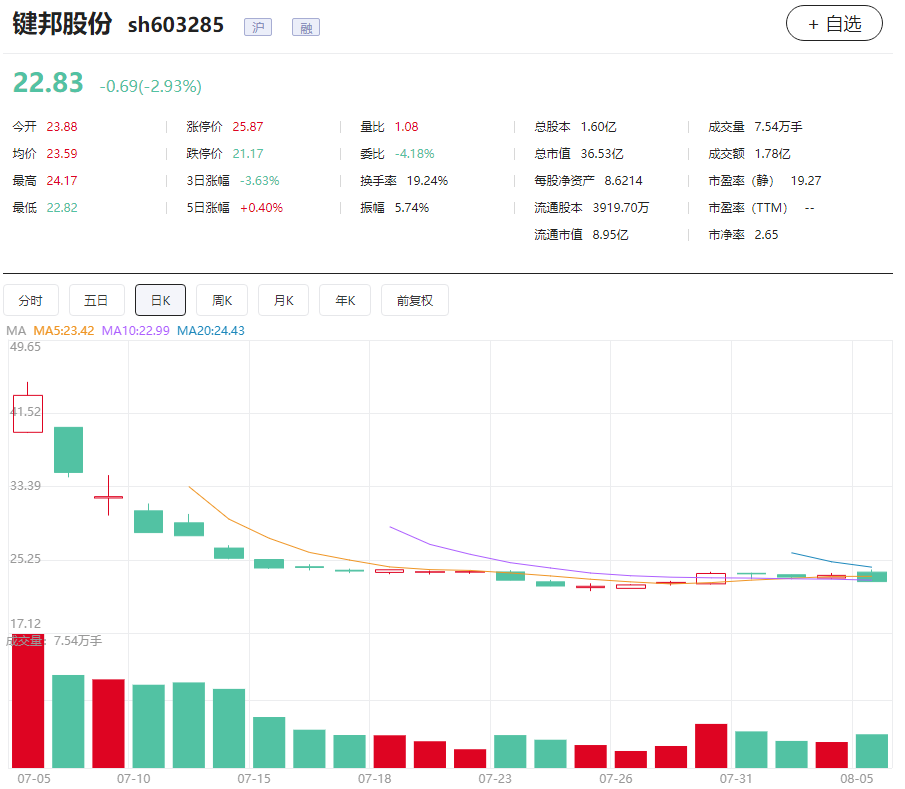This screenshot has width=905, height=789.
Task: Click the change value -0.69(-2.93%)
Action: 151,86
